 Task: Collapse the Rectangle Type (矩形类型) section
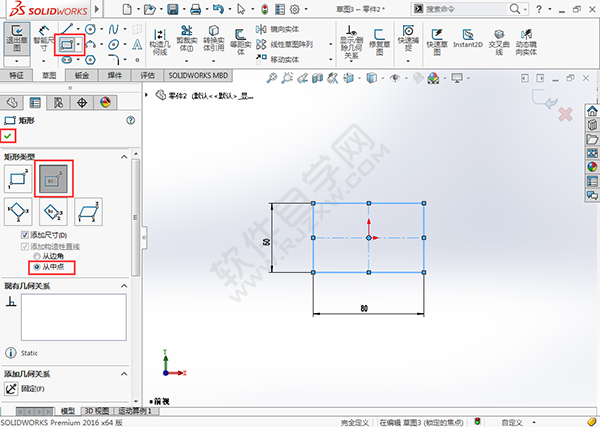[x=124, y=157]
